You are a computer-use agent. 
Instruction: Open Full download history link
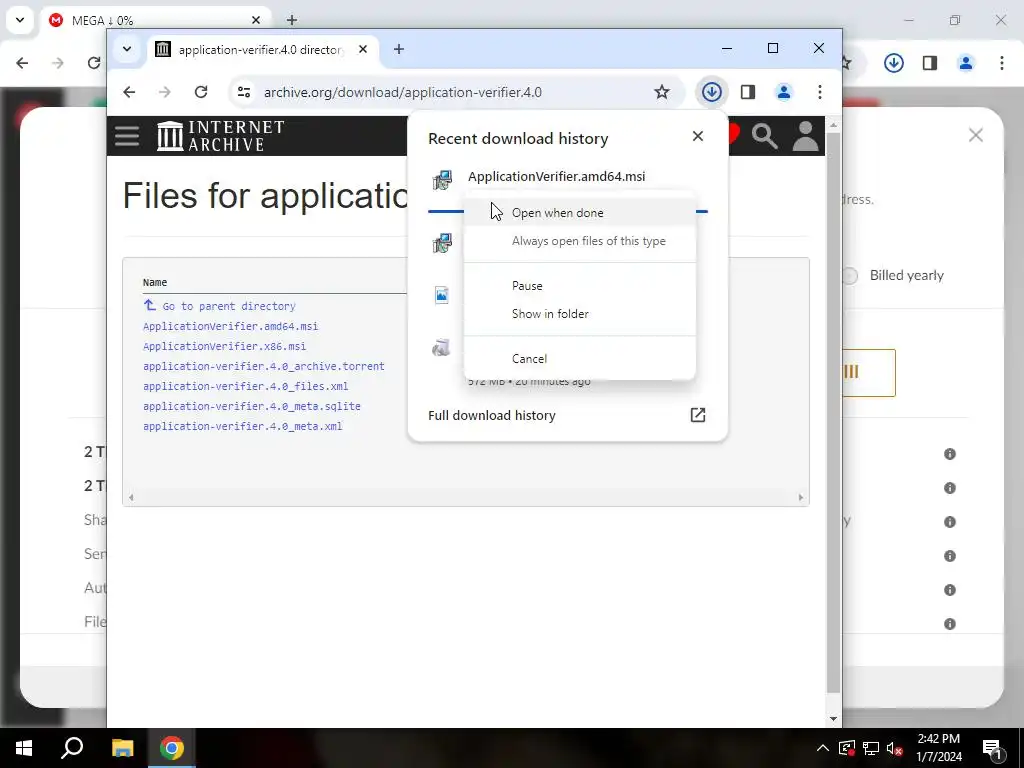point(491,415)
